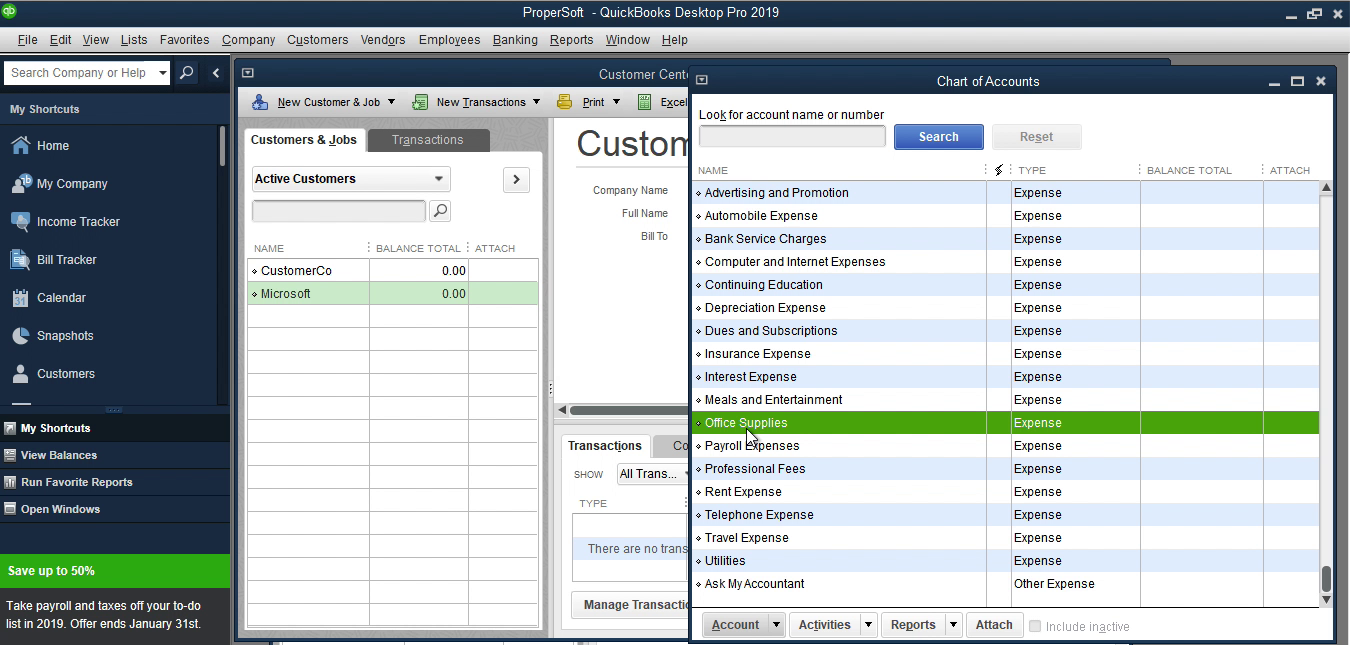The image size is (1350, 645).
Task: Select Ask My Accountant account row
Action: point(1006,584)
